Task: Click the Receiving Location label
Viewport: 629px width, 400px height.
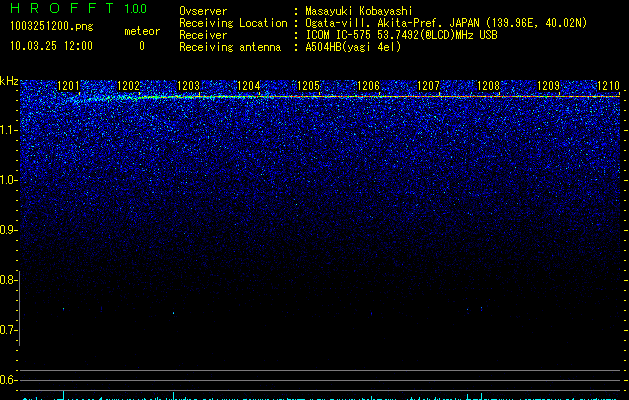Action: tap(233, 23)
